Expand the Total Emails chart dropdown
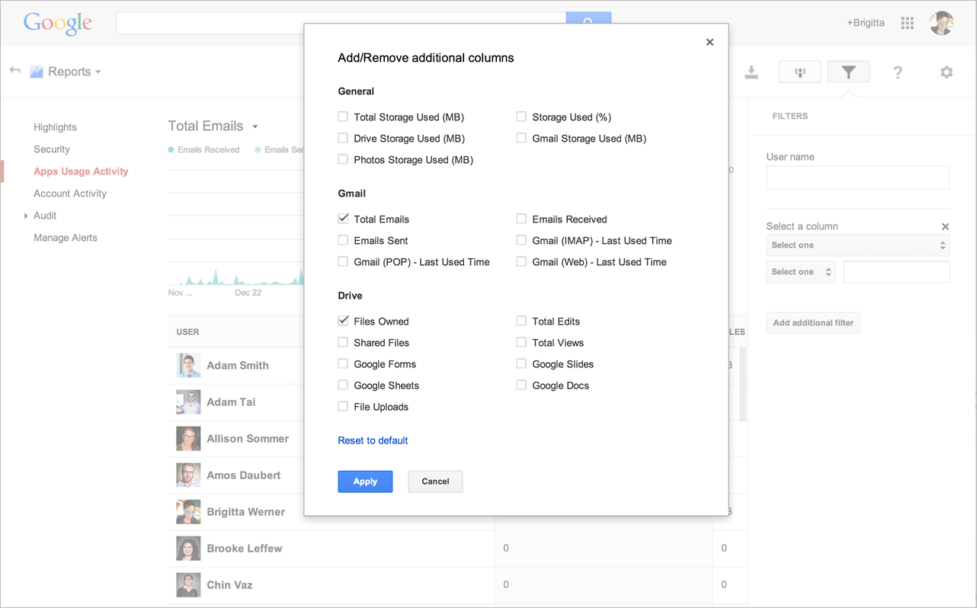The height and width of the screenshot is (608, 977). tap(255, 127)
